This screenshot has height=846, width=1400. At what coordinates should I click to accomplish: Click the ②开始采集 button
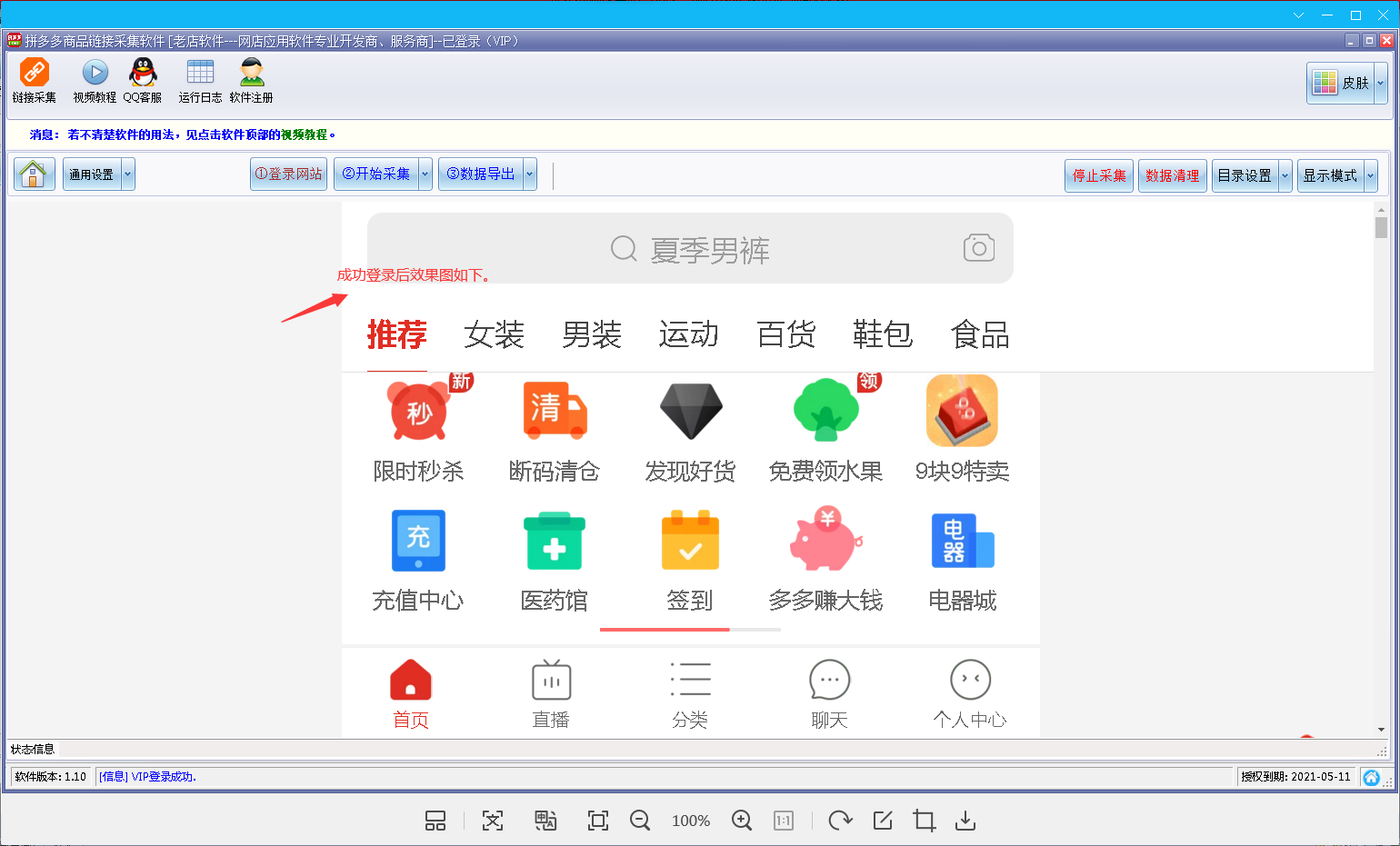coord(376,174)
